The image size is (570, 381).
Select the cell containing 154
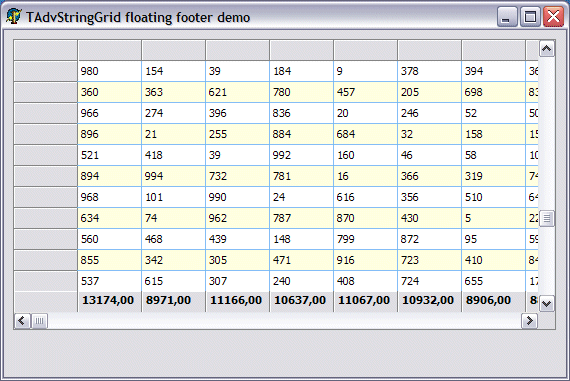click(x=173, y=71)
